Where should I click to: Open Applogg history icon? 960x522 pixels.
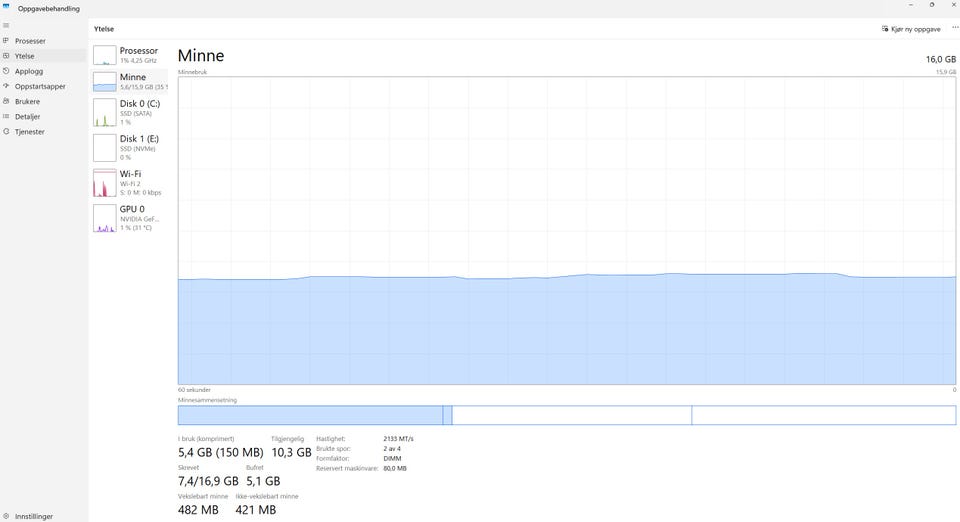pyautogui.click(x=6, y=71)
